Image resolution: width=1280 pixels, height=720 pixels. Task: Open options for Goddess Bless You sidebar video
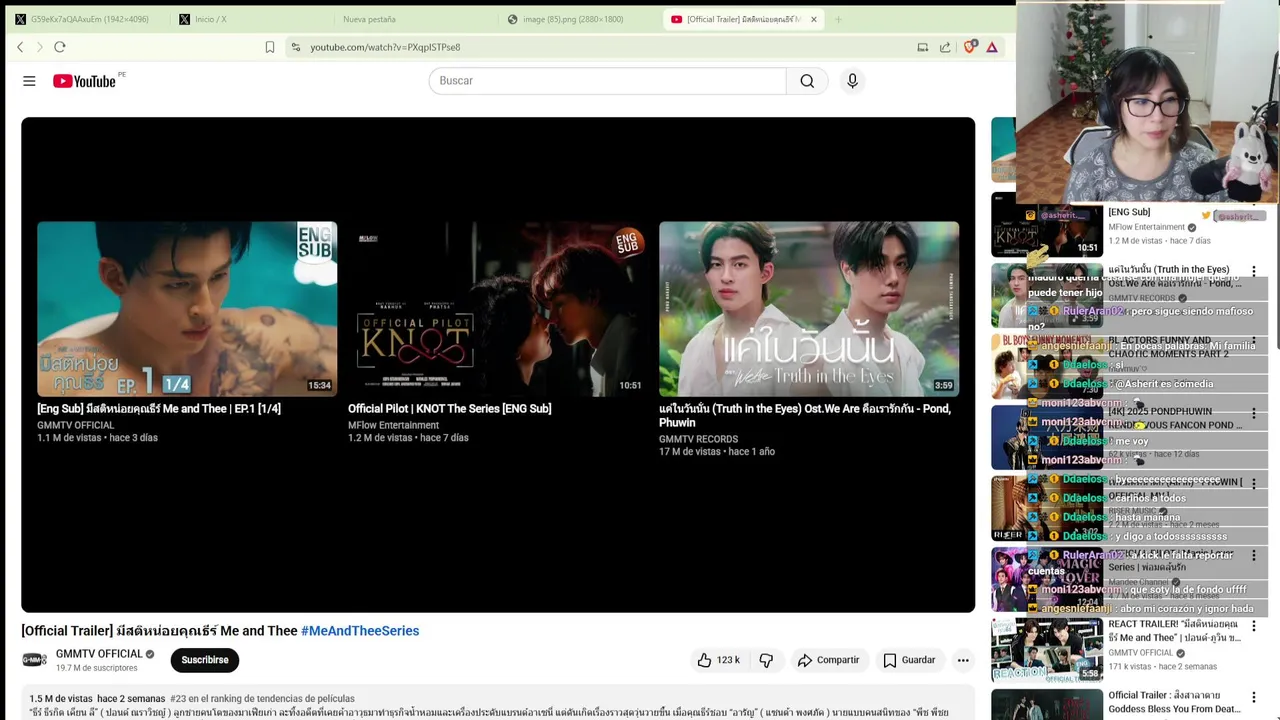pyautogui.click(x=1254, y=697)
